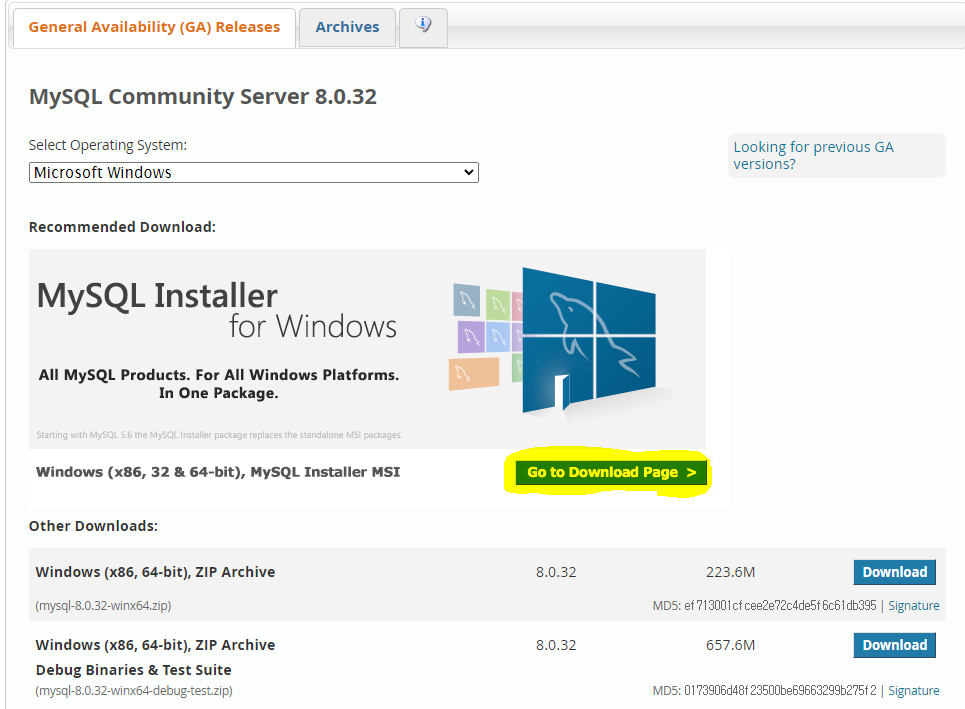
Task: Click the filename (mysql-8.0.32-winx64-debug-test.zip)
Action: [x=134, y=691]
